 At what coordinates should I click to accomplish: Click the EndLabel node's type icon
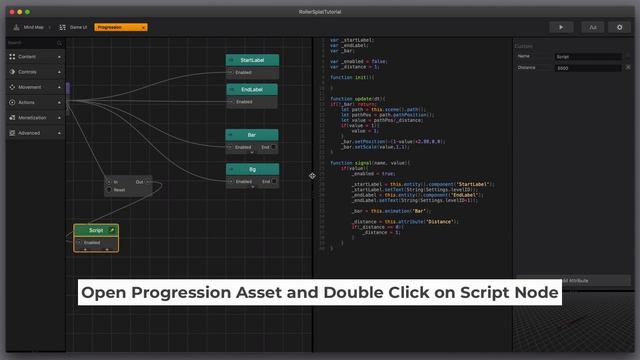click(232, 89)
